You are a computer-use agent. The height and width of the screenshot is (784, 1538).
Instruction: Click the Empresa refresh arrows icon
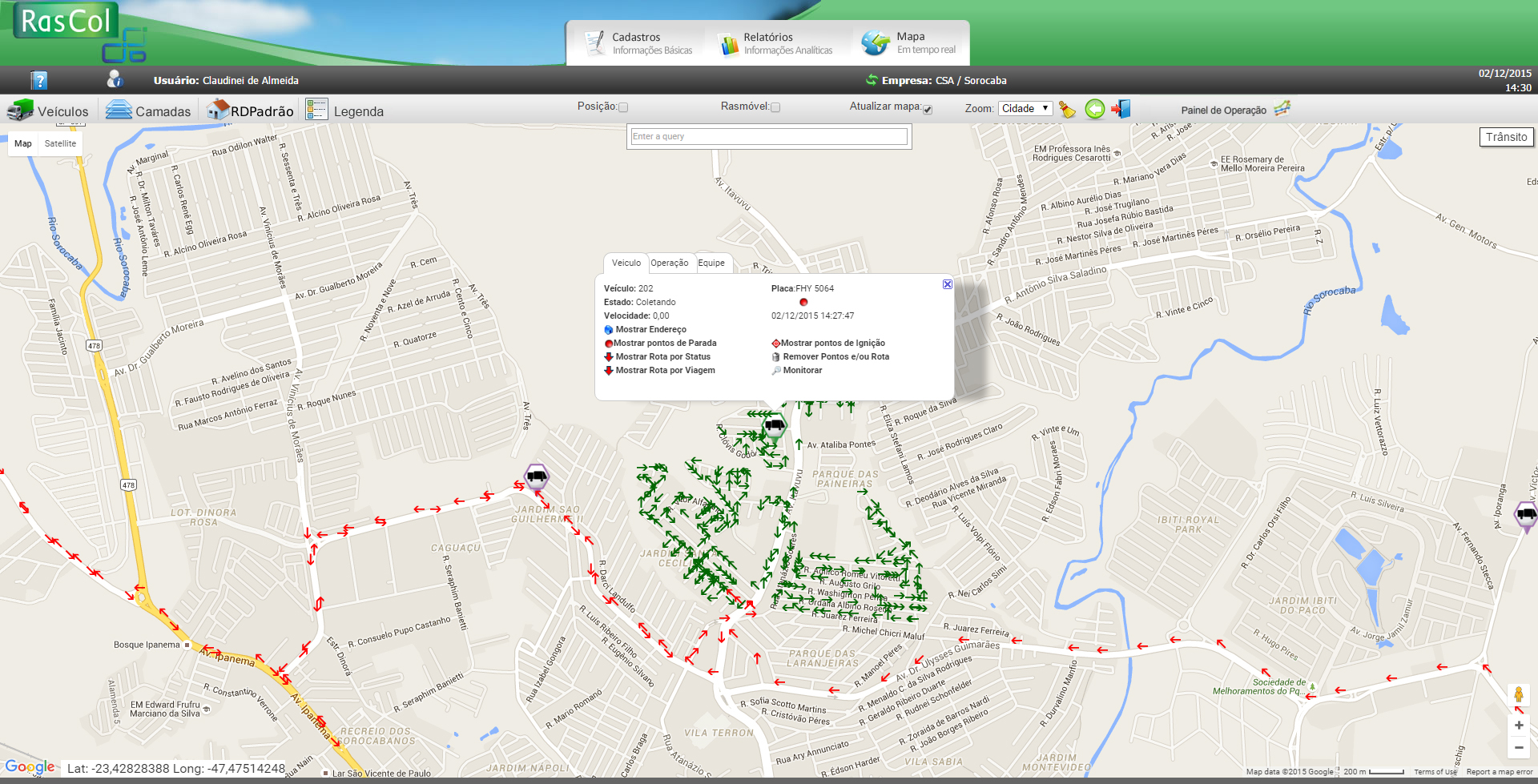coord(872,80)
